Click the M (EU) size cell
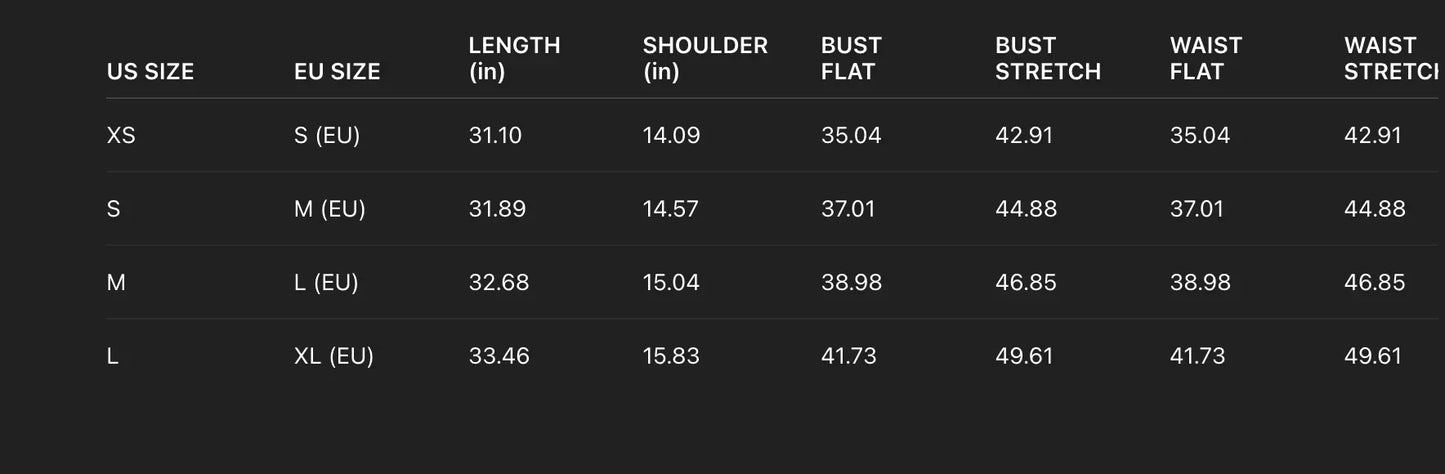 pos(330,209)
